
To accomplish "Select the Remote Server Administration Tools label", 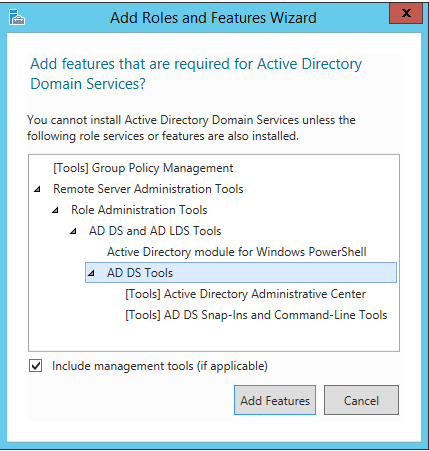I will (x=148, y=189).
